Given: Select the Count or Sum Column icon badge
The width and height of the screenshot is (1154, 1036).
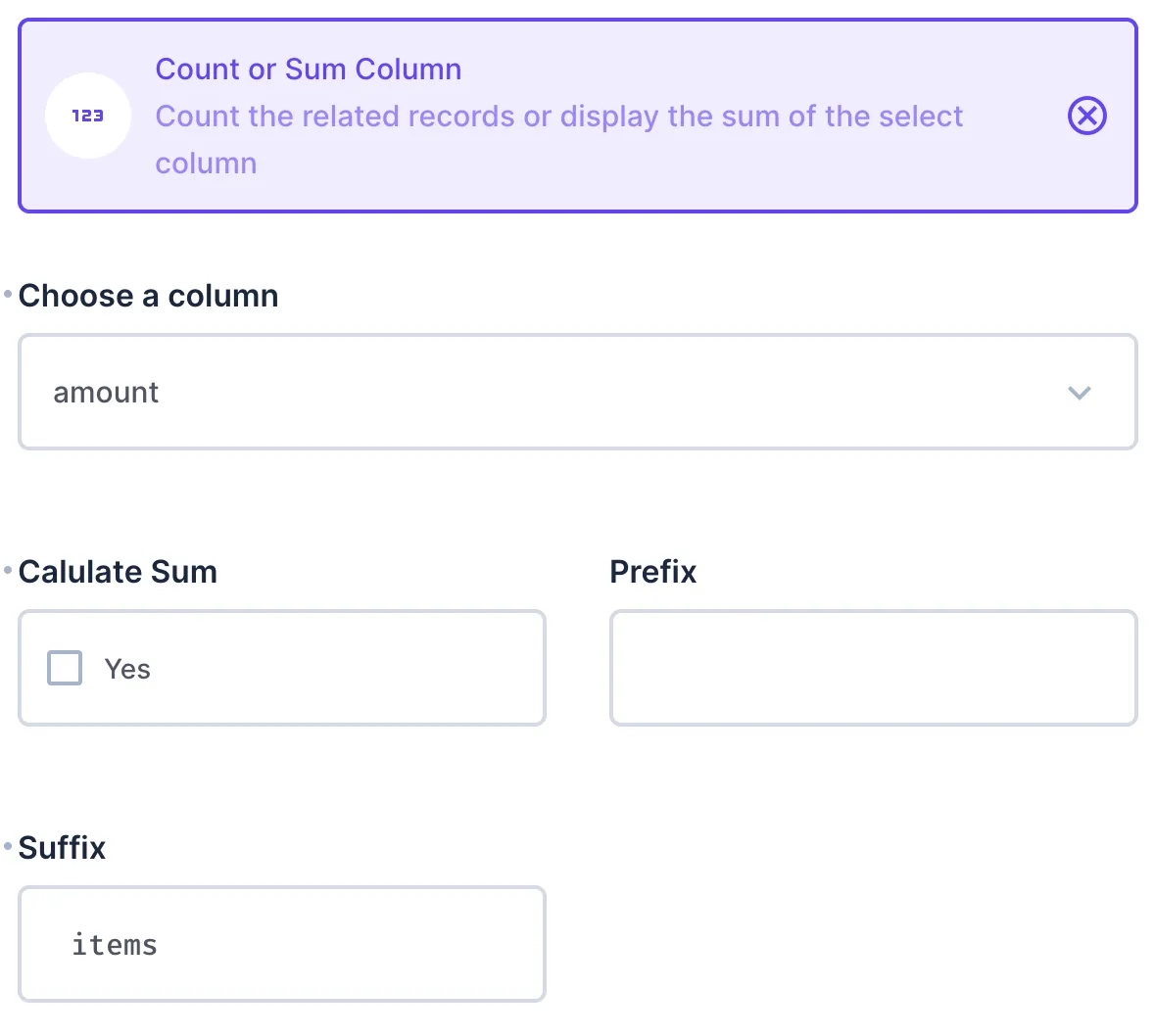Looking at the screenshot, I should click(x=87, y=115).
